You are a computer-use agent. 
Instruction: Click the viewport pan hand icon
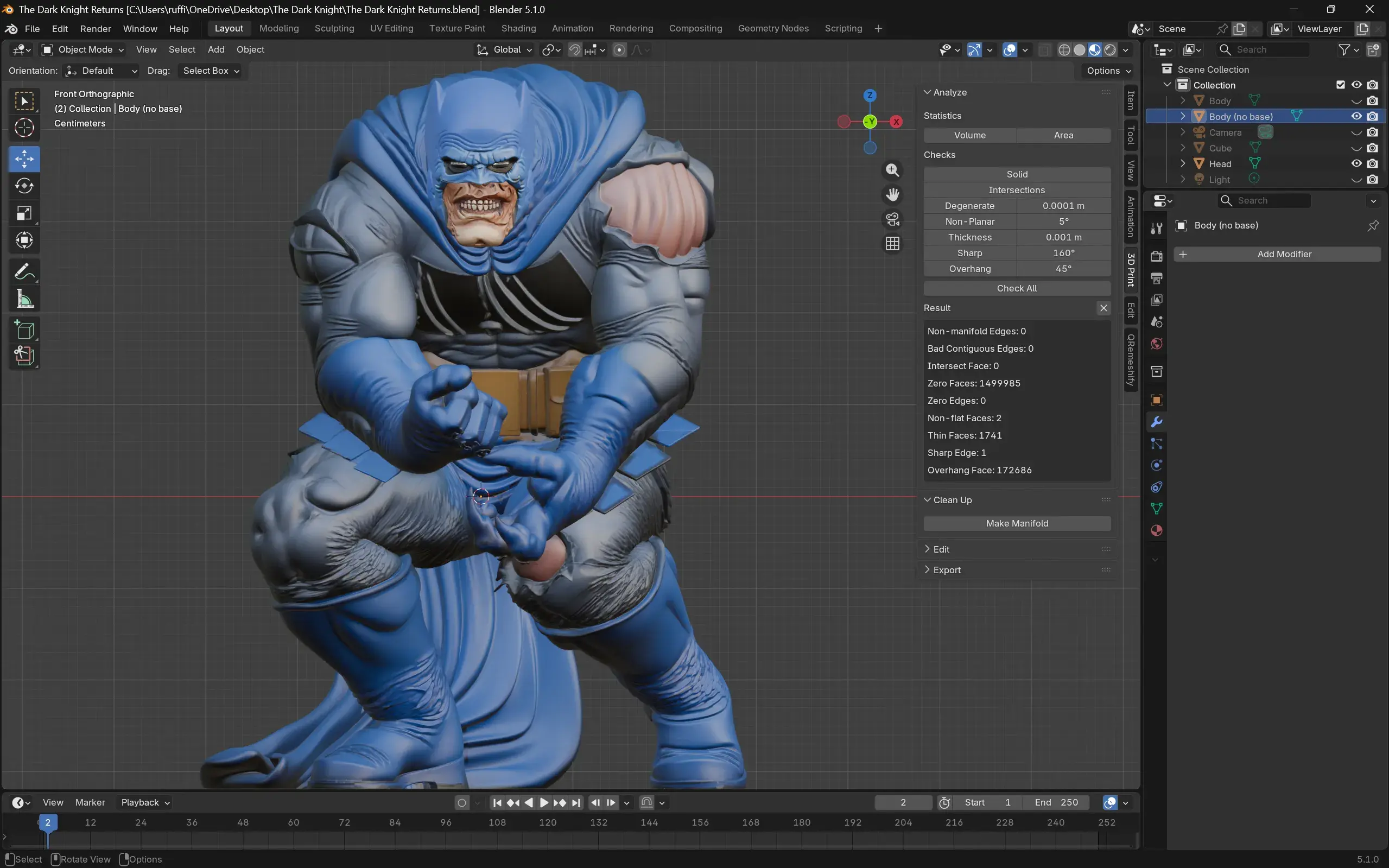pyautogui.click(x=892, y=195)
